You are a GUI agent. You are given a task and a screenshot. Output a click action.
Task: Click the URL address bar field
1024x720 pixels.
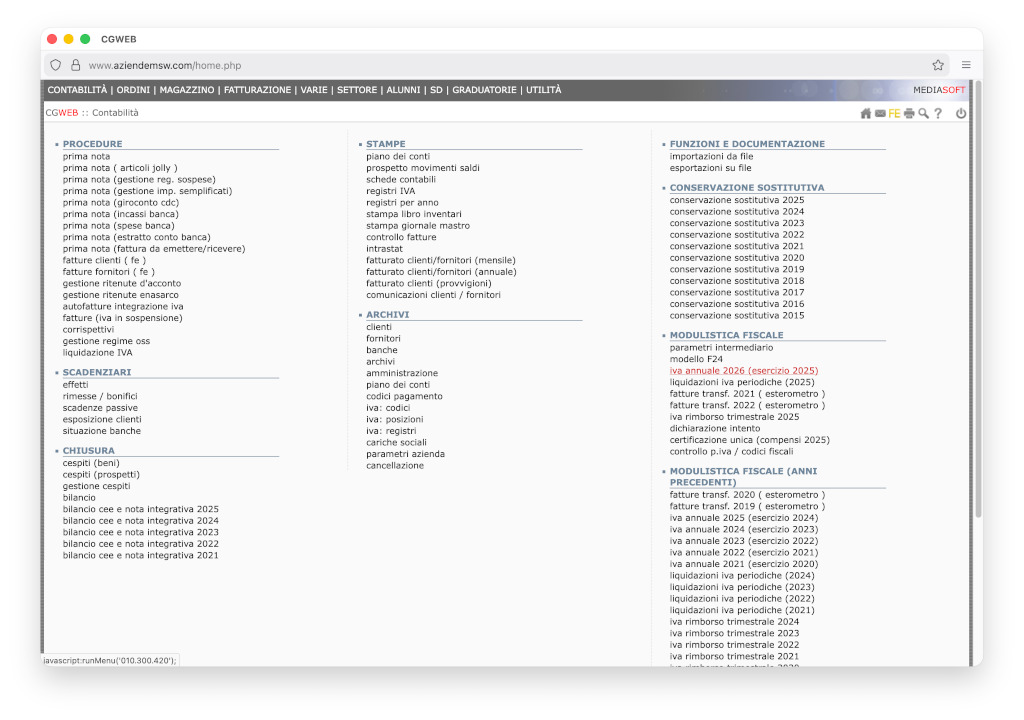(500, 65)
